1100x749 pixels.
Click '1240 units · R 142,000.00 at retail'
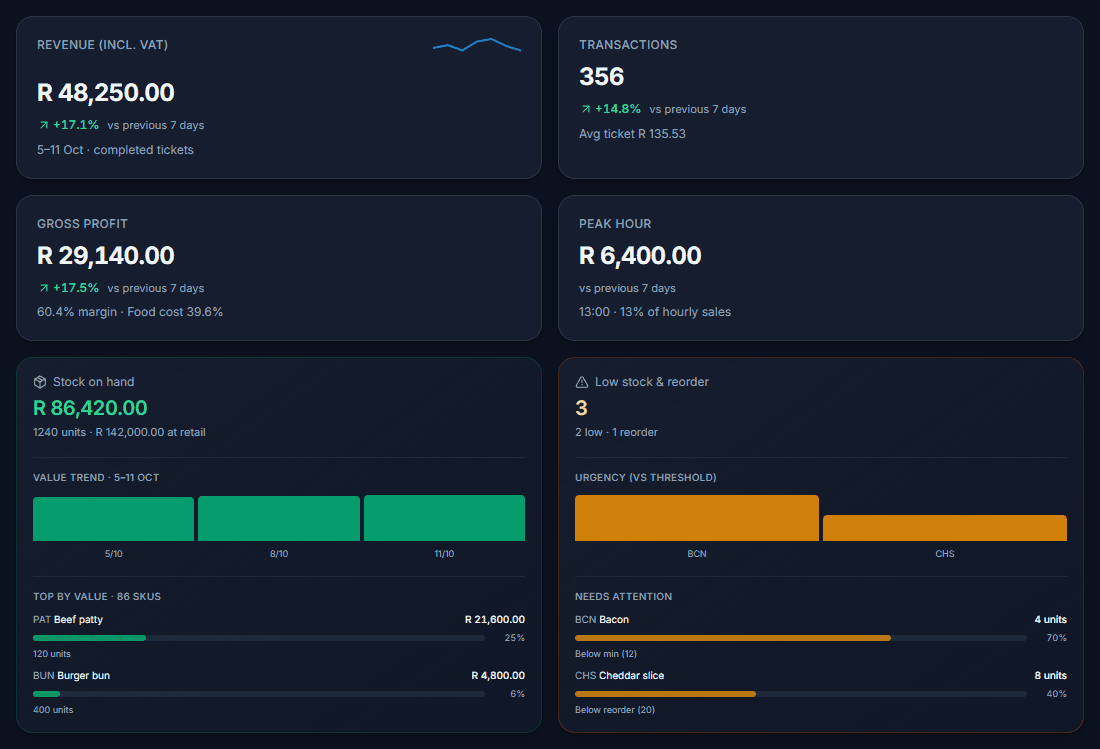point(119,433)
